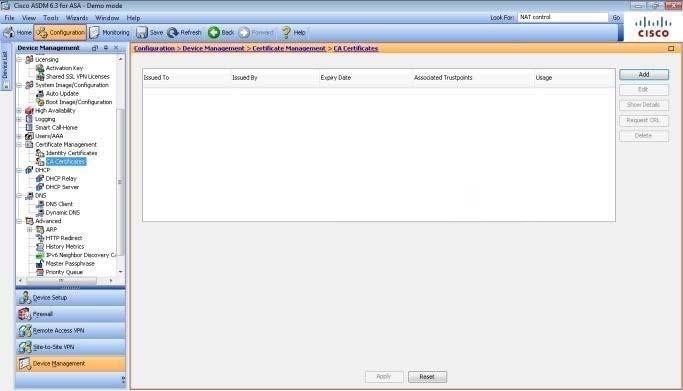
Task: Select DNS Client tree item
Action: (x=59, y=204)
